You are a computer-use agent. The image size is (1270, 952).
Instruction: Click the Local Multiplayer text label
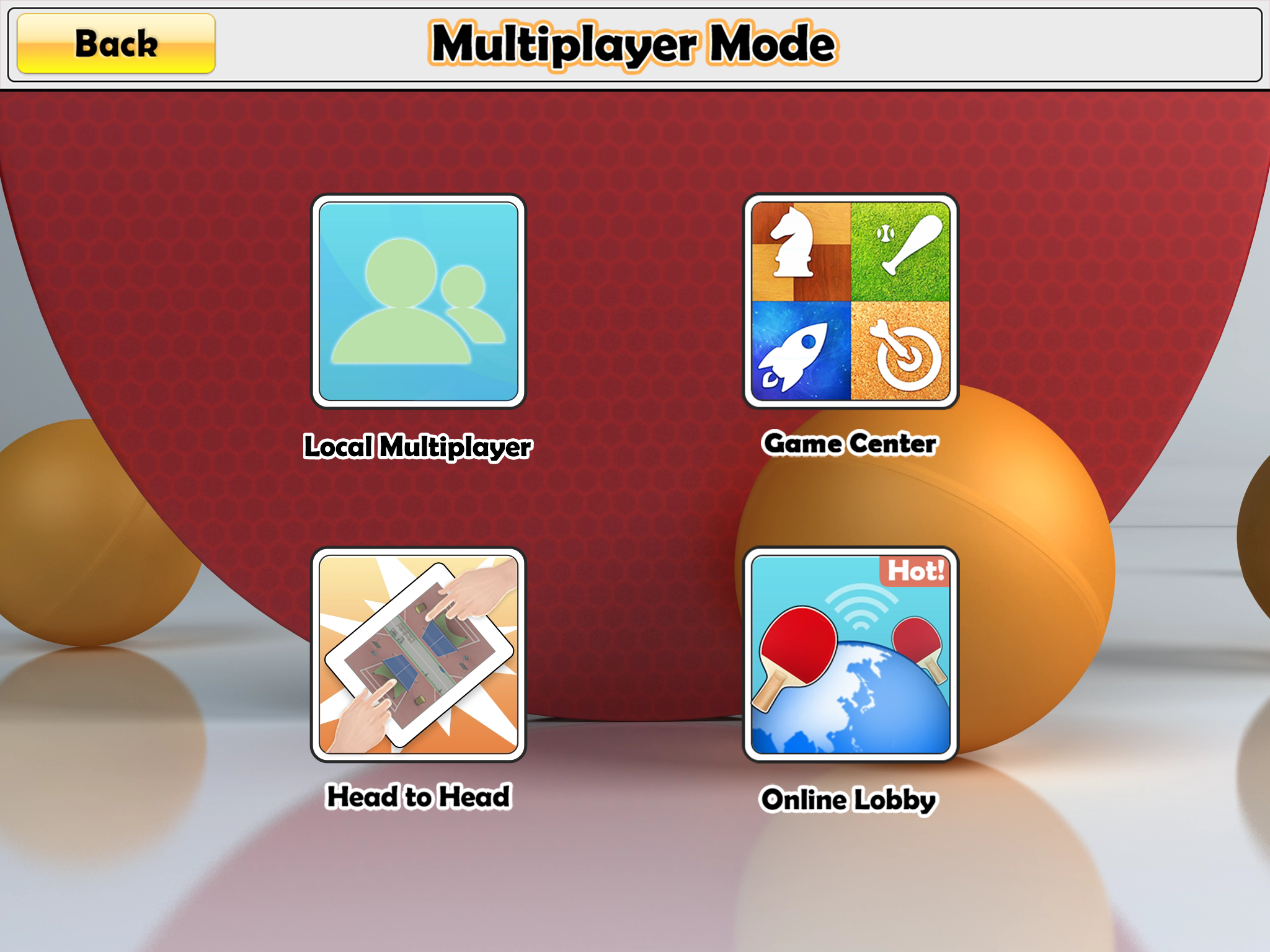click(x=417, y=446)
